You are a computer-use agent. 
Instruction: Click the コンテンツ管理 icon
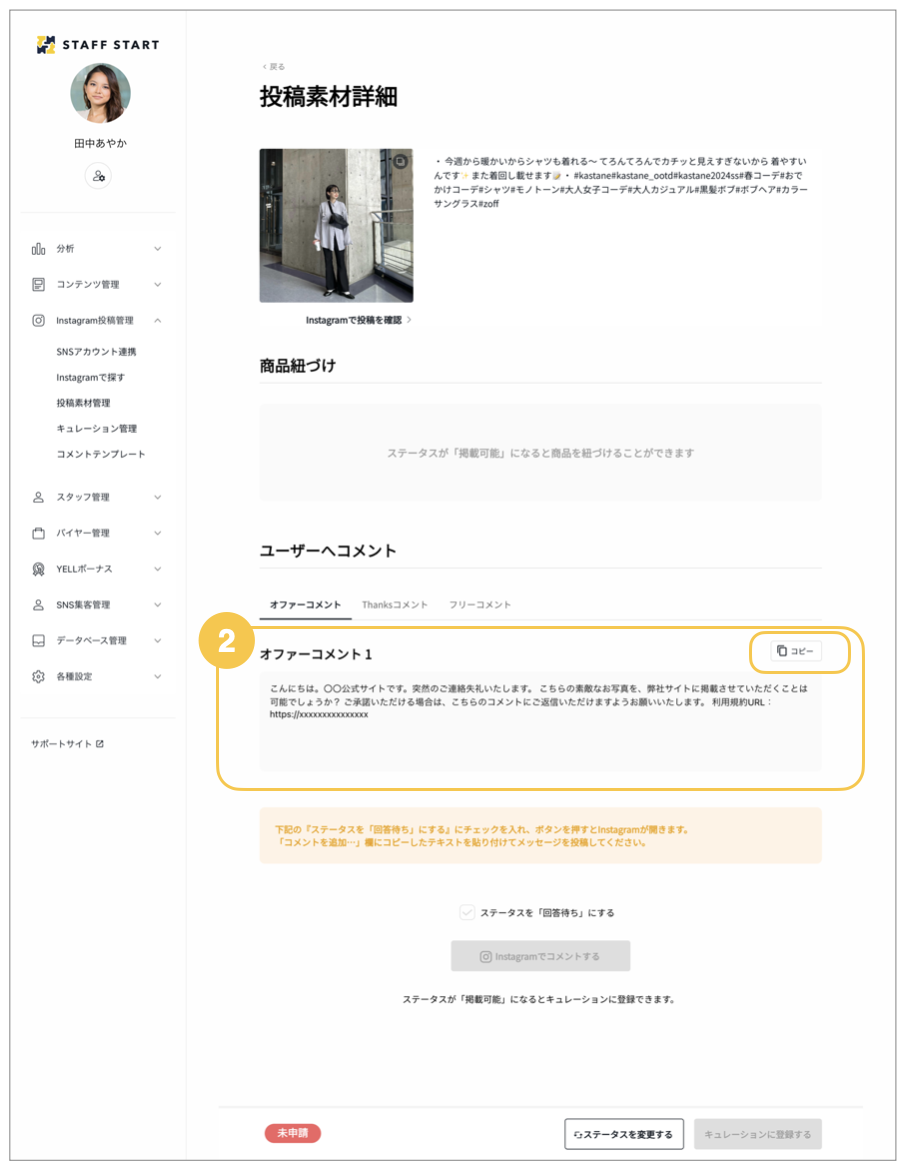[38, 284]
